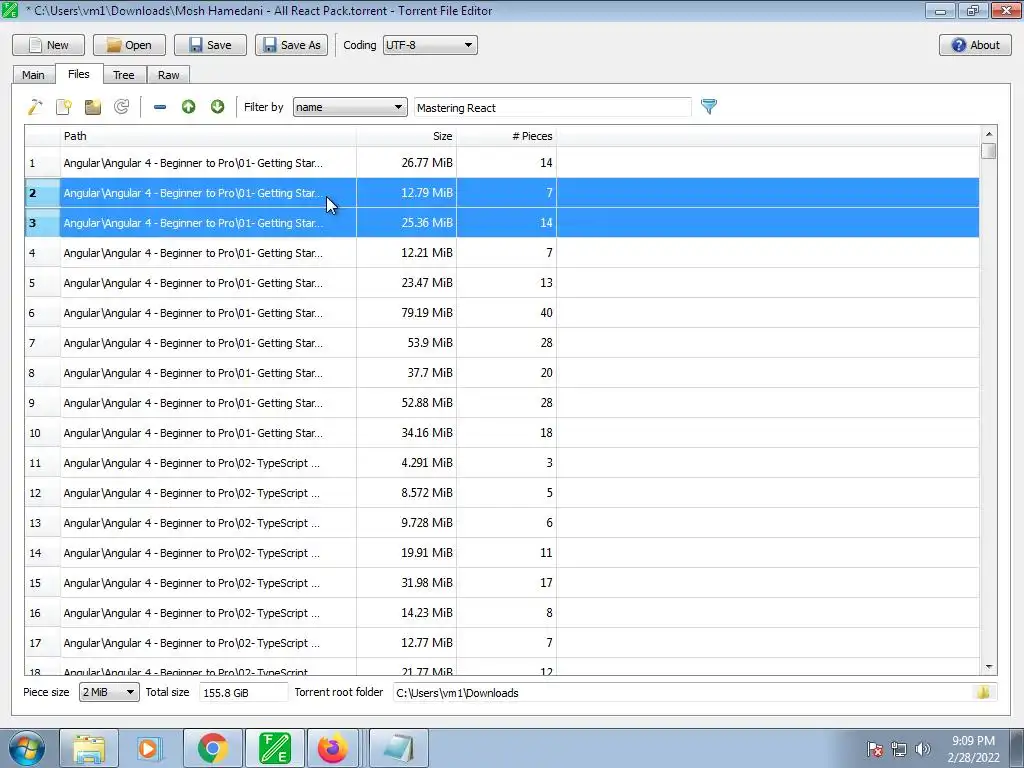Viewport: 1024px width, 768px height.
Task: Select row 14 with size 19.91 MiB
Action: click(x=502, y=553)
